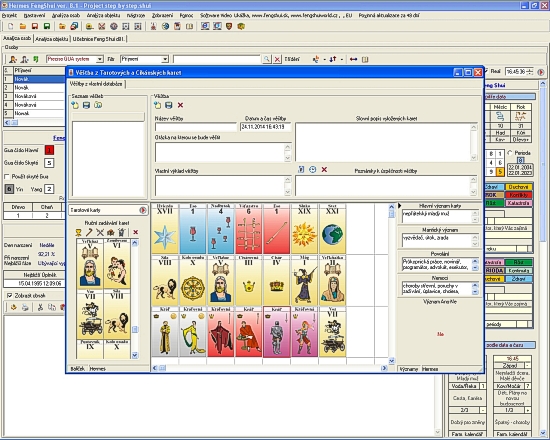
Task: Click the globe icon in main toolbar
Action: [x=165, y=26]
